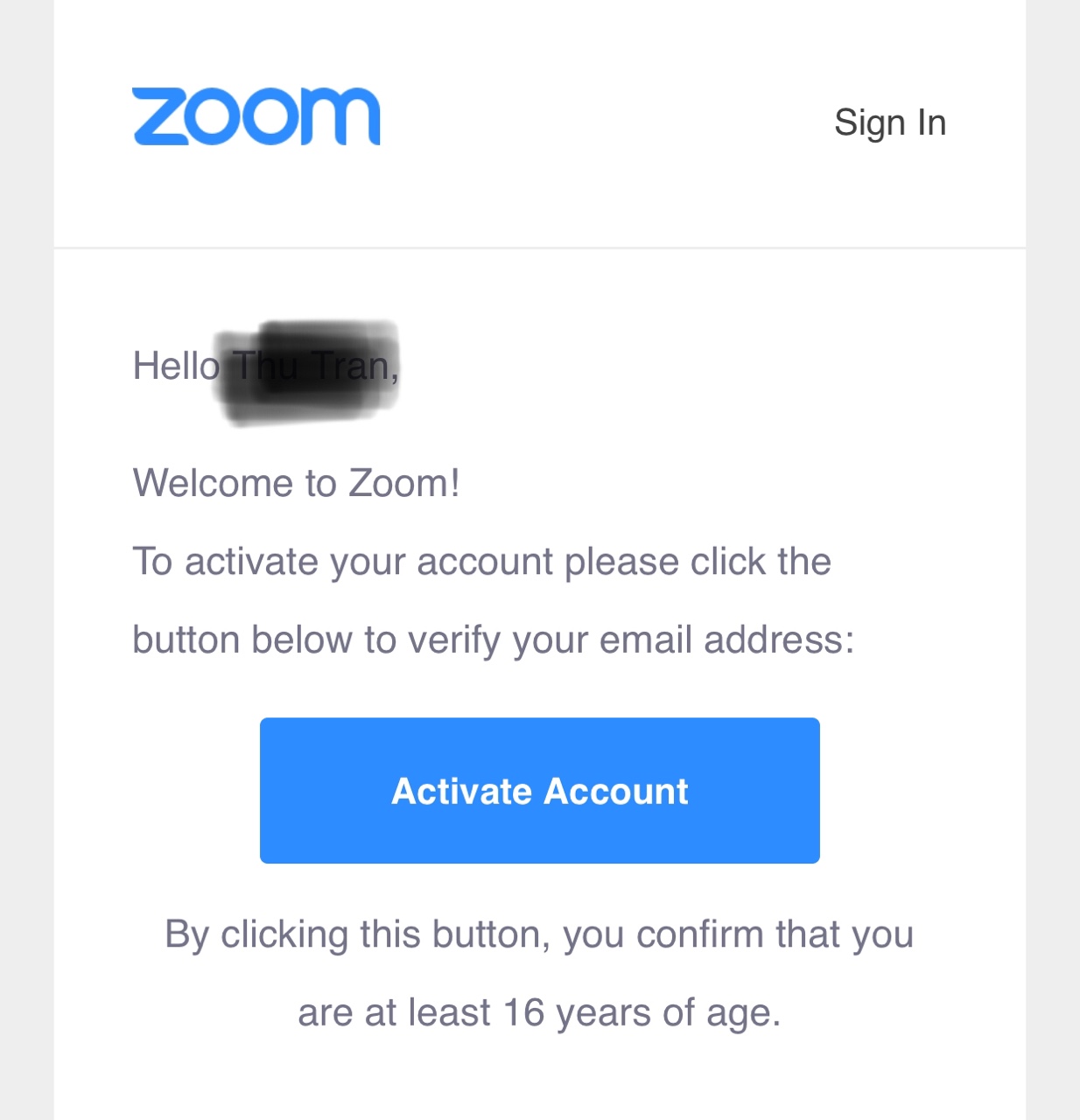The height and width of the screenshot is (1120, 1080).
Task: Click the divider line under the header
Action: click(540, 248)
